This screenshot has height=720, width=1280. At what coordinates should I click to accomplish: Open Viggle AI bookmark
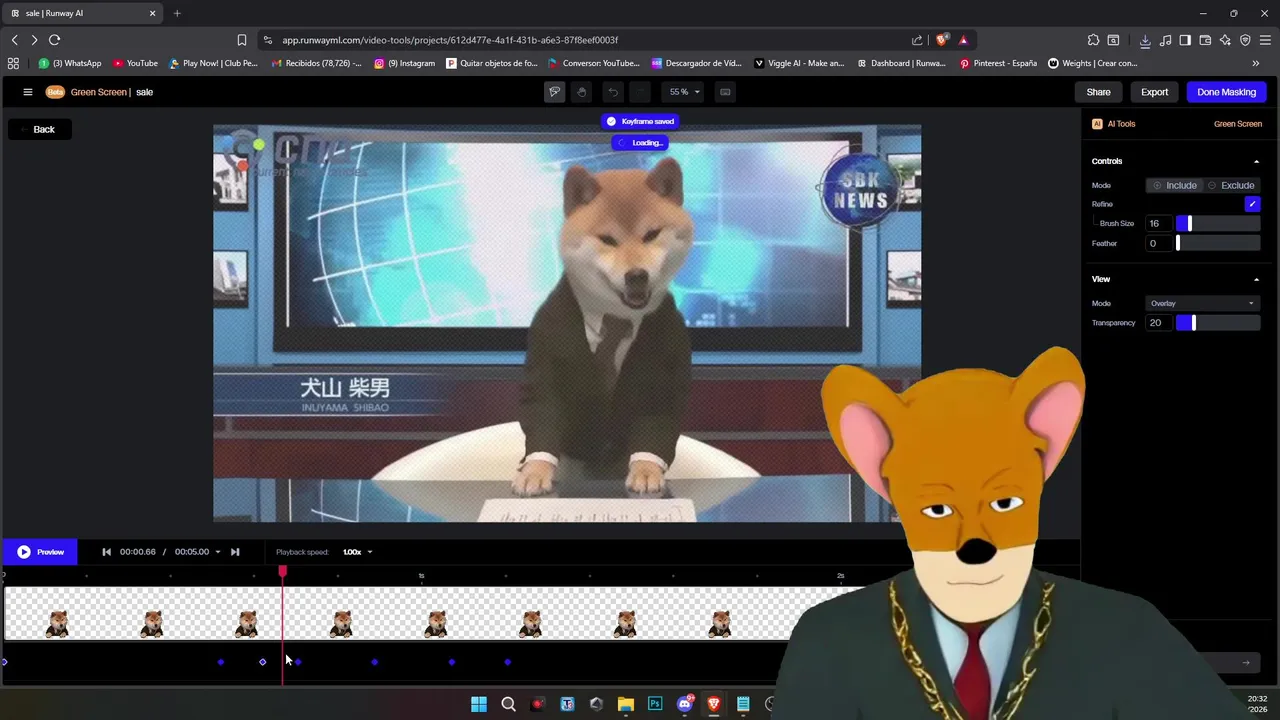coord(799,63)
